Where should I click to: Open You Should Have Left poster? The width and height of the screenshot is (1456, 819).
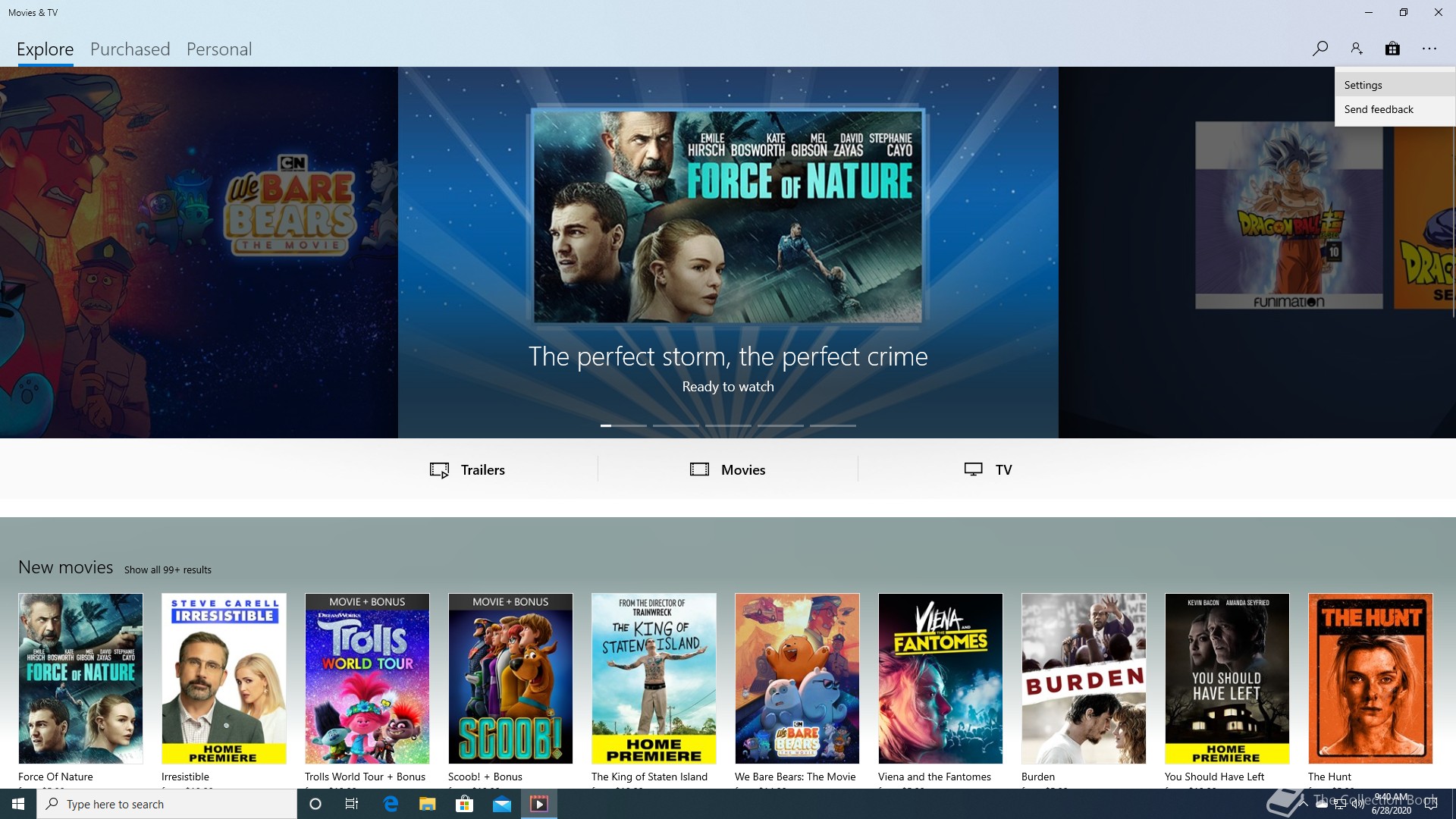click(1227, 679)
